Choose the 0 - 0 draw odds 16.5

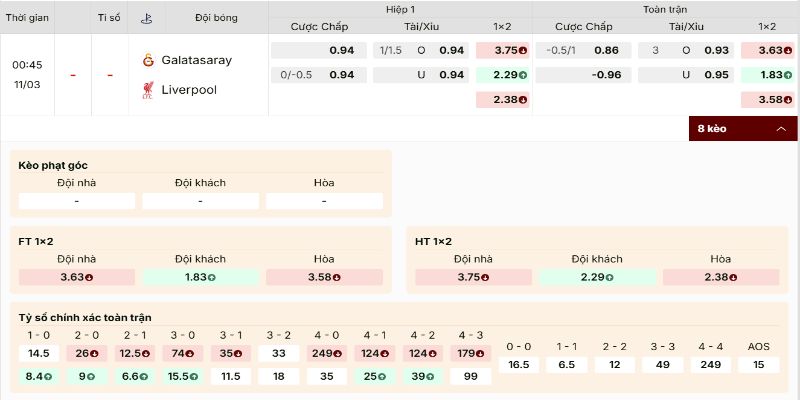(x=519, y=365)
